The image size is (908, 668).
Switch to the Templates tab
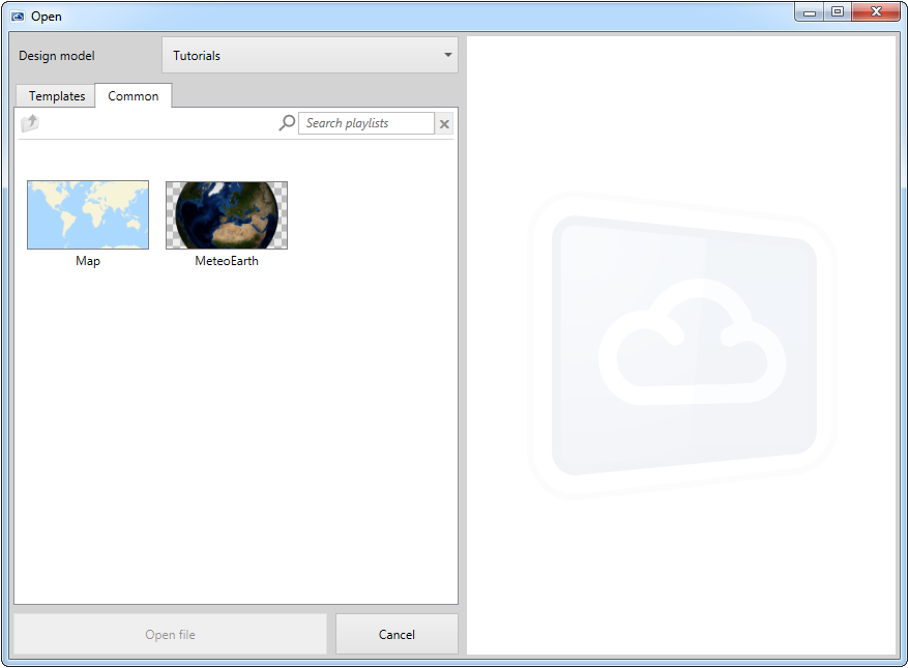click(56, 96)
